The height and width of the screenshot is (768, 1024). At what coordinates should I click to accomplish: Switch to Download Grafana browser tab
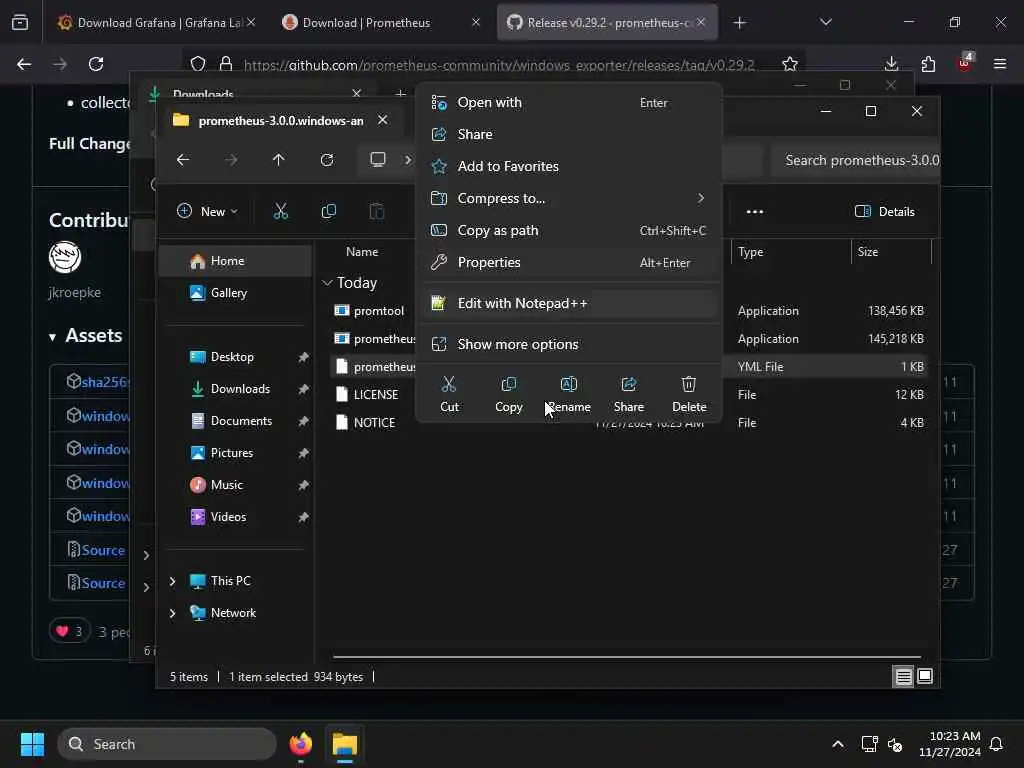[x=157, y=23]
